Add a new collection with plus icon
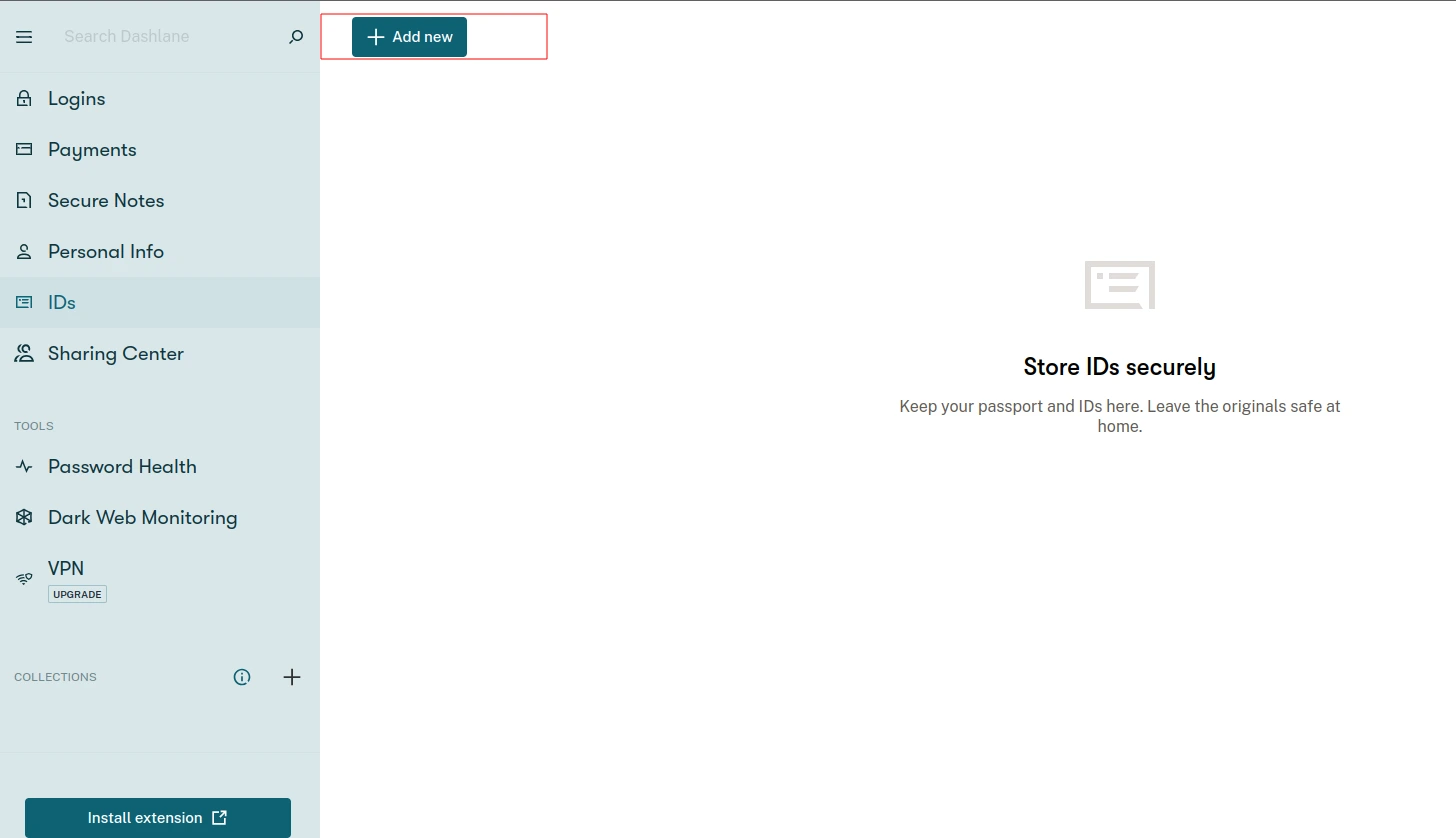The image size is (1456, 838). tap(292, 677)
